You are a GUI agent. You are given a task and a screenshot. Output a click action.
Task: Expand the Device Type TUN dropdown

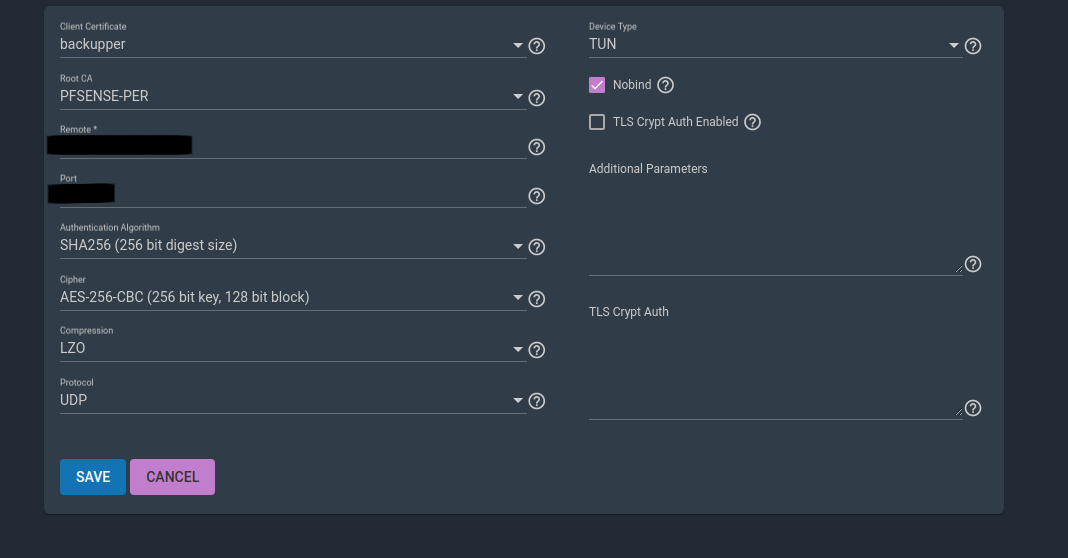(x=775, y=44)
